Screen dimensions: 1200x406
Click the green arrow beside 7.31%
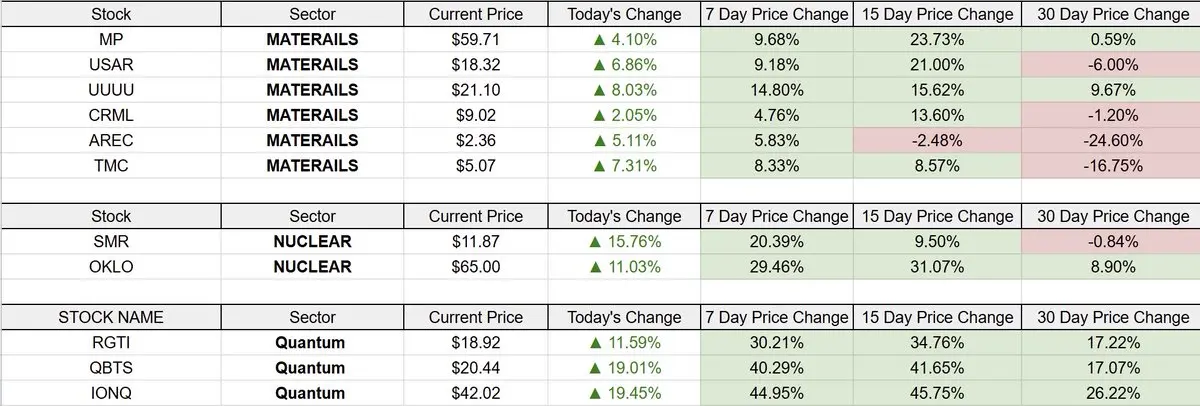(596, 166)
